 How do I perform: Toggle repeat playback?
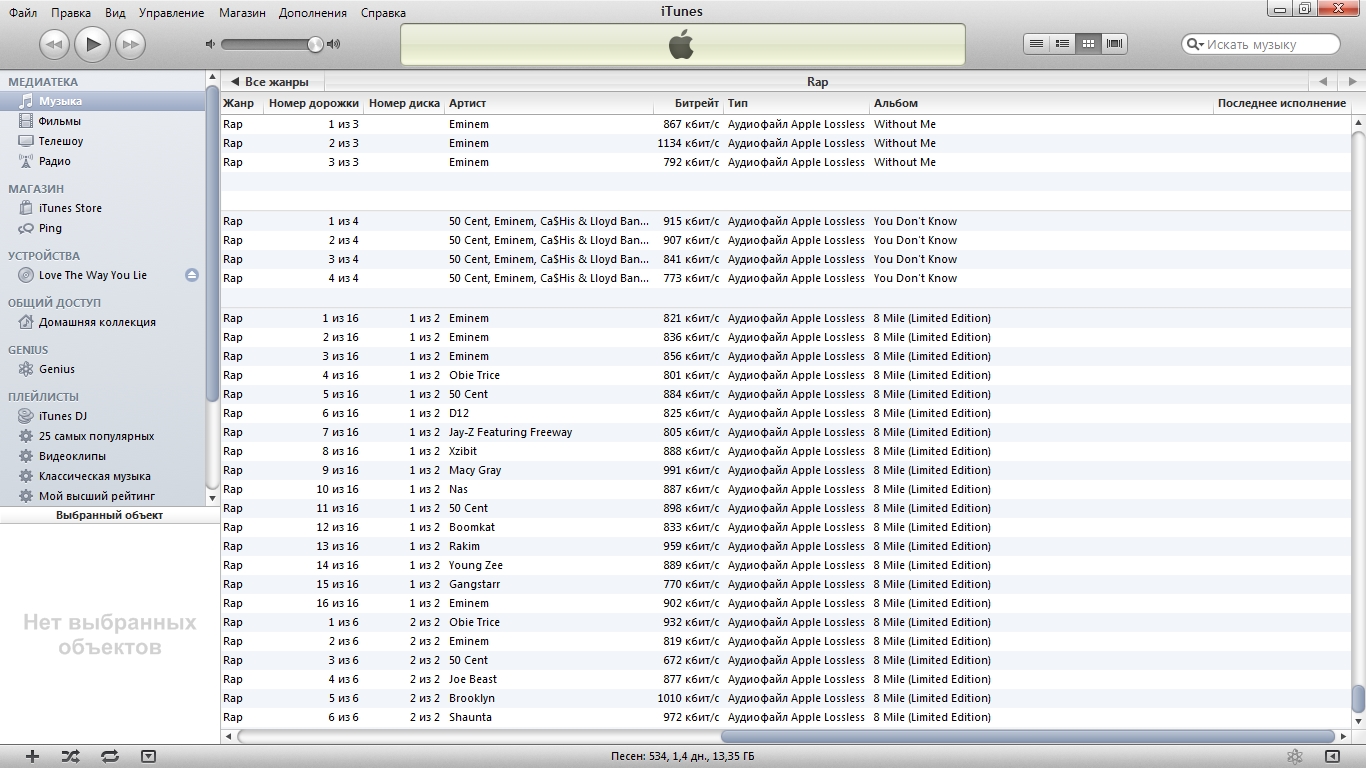pos(110,757)
